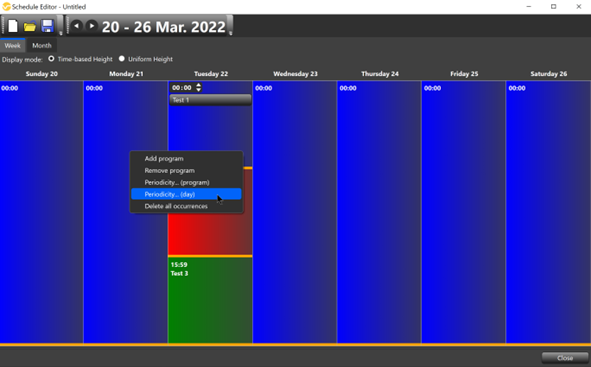Screen dimensions: 591x367
Task: Select the Time-based Height radio button
Action: click(x=51, y=59)
